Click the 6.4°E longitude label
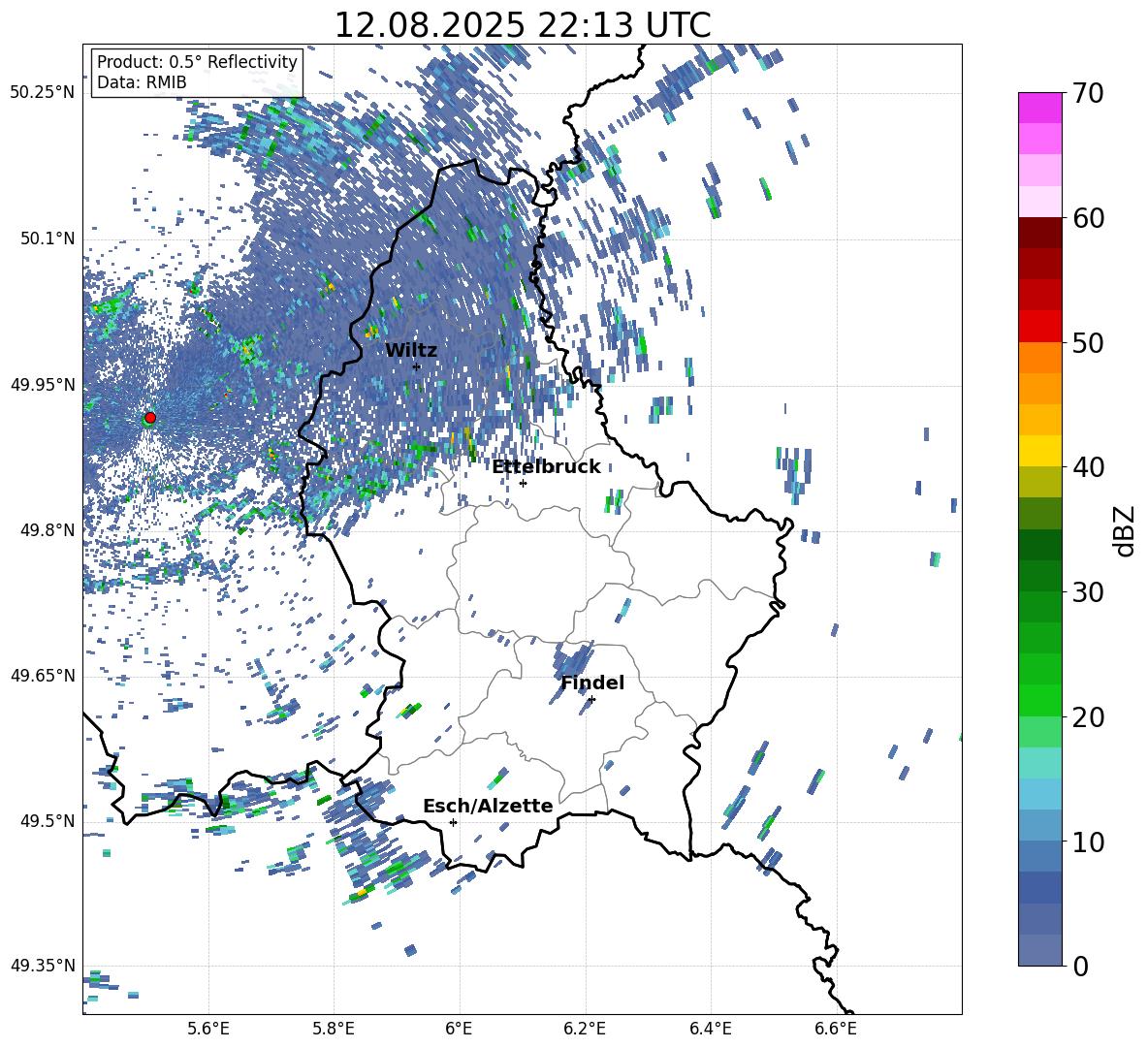 pyautogui.click(x=710, y=1029)
